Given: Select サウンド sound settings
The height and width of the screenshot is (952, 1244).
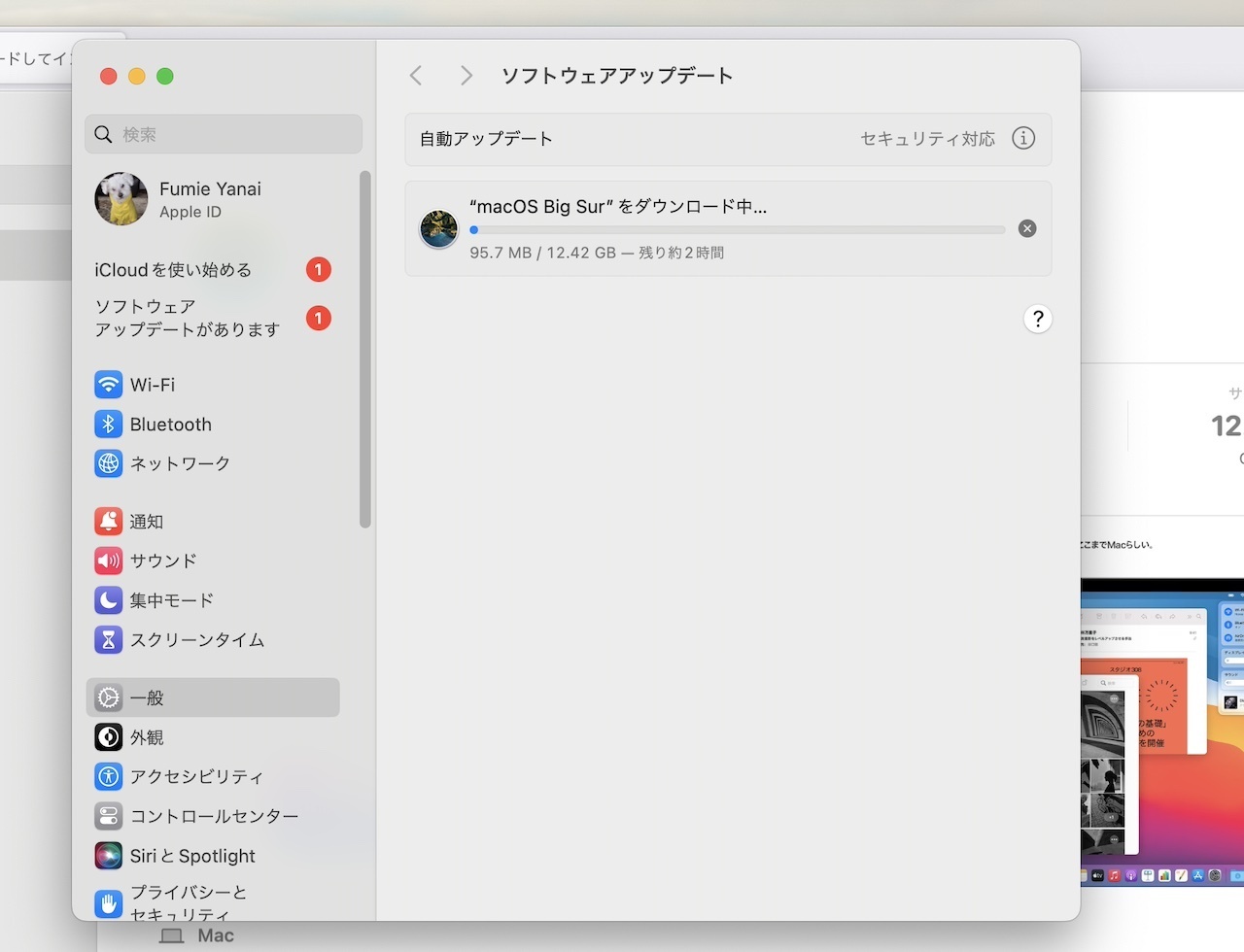Looking at the screenshot, I should [162, 561].
